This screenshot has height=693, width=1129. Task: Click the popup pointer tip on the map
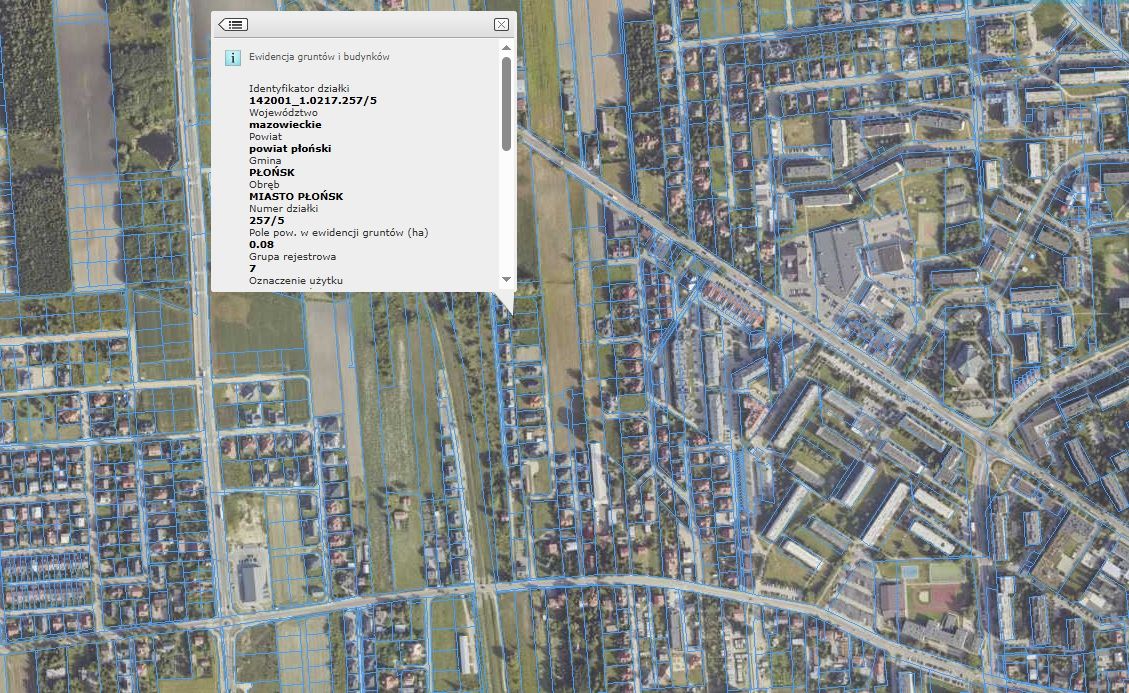(x=508, y=313)
